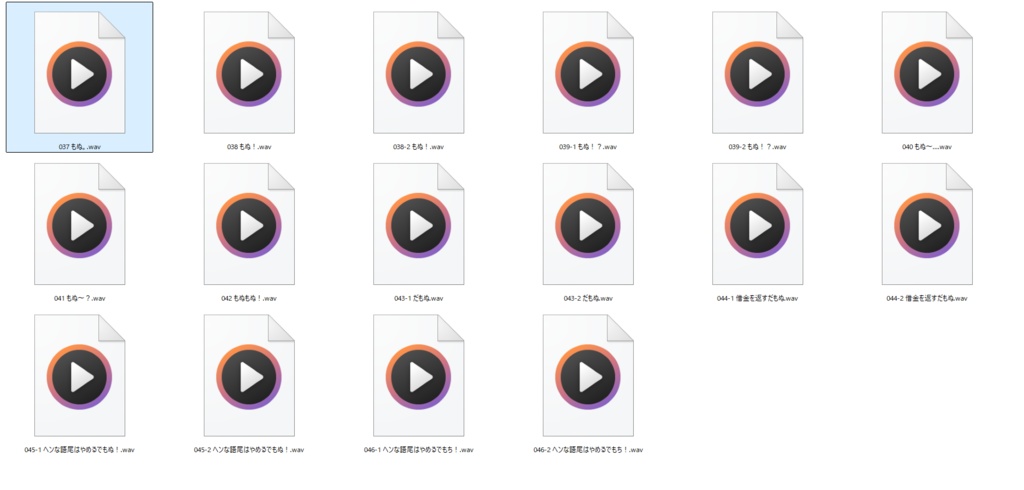Select the 038-2 もぬ！.wav file icon
The width and height of the screenshot is (1024, 490).
pos(419,73)
